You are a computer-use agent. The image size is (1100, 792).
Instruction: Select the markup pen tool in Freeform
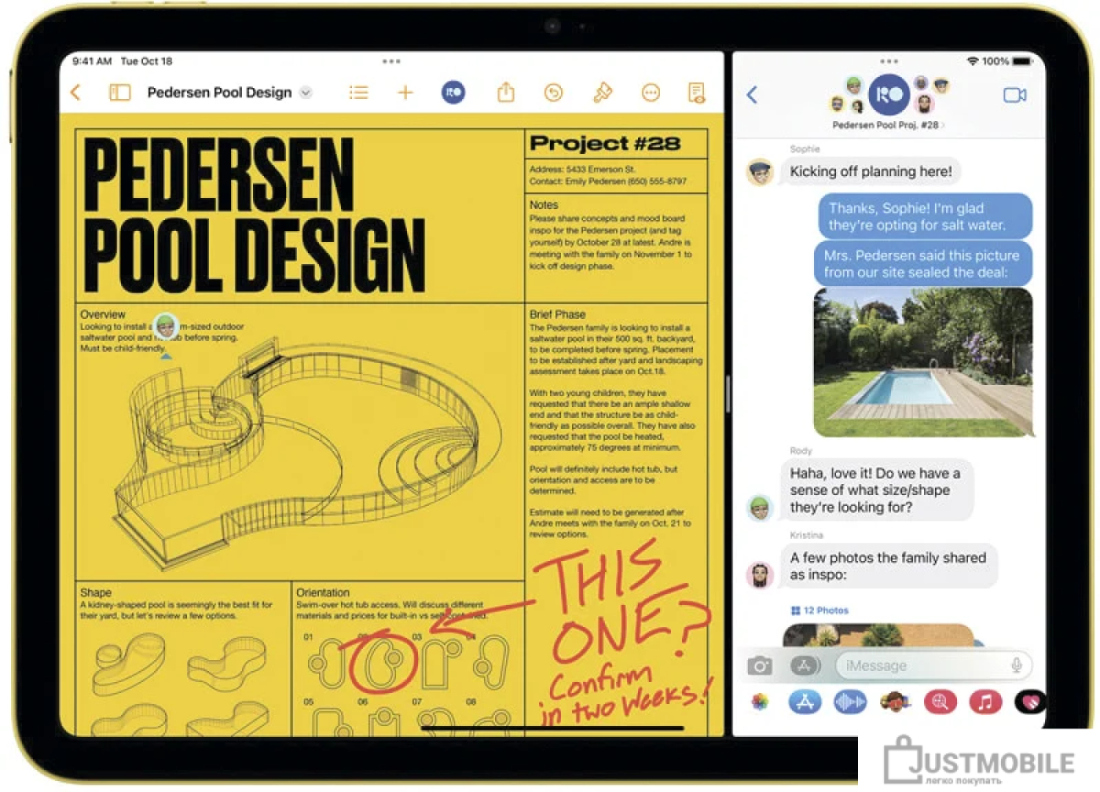603,93
